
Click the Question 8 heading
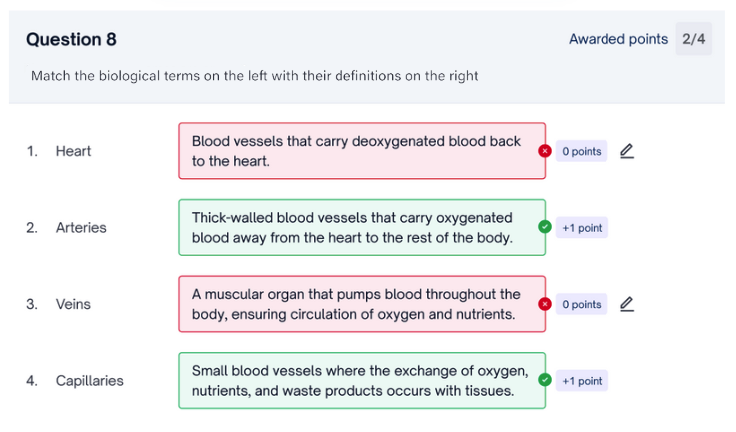tap(71, 39)
